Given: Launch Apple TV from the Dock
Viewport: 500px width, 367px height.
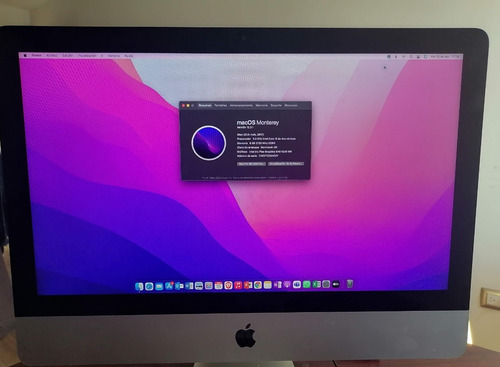Looking at the screenshot, I should pos(336,284).
